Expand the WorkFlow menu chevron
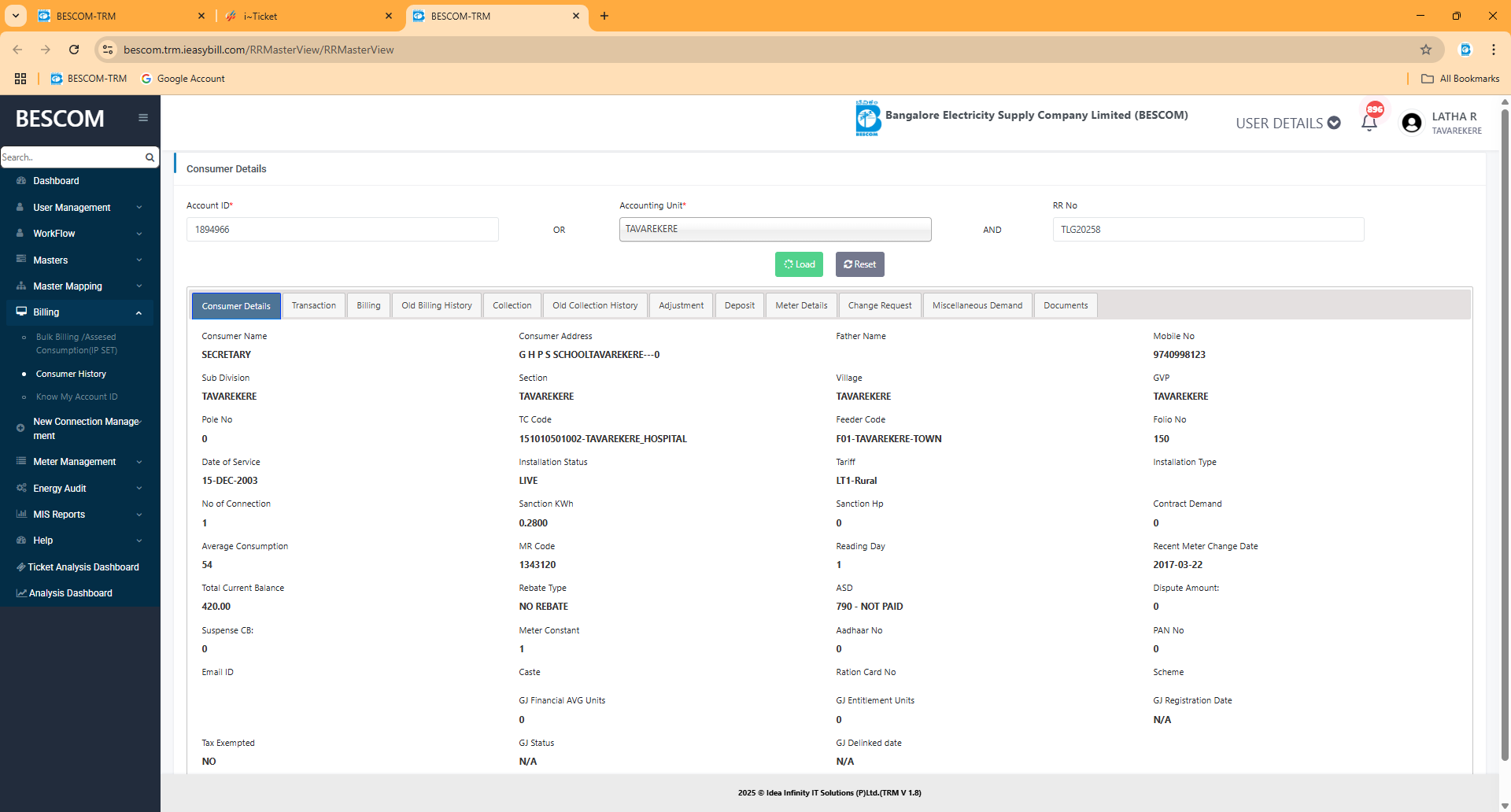The height and width of the screenshot is (812, 1511). tap(139, 234)
